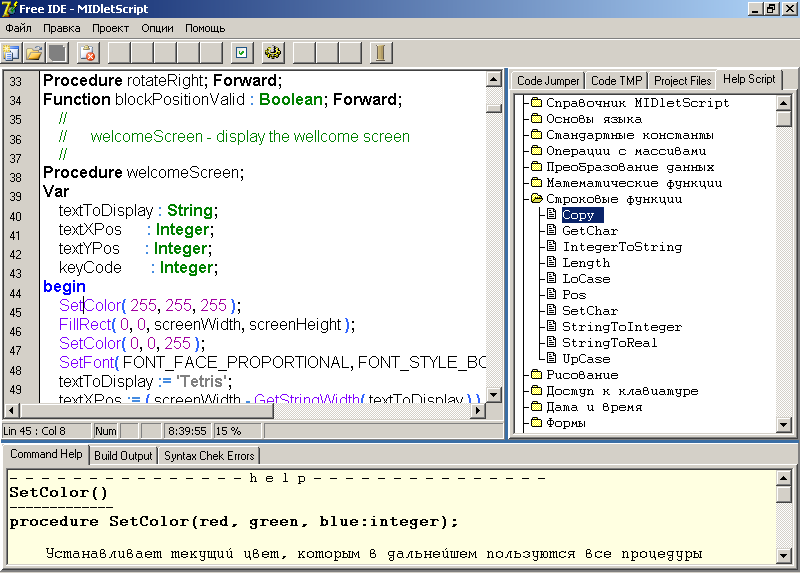This screenshot has width=800, height=573.
Task: Switch to the Build Output tab
Action: click(124, 456)
